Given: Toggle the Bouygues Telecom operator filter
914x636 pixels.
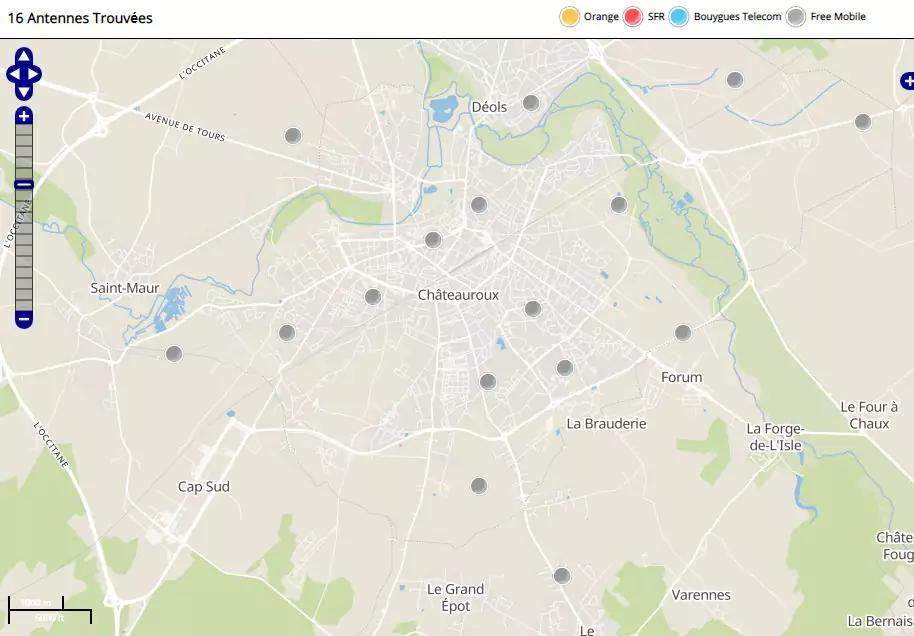Looking at the screenshot, I should [680, 16].
